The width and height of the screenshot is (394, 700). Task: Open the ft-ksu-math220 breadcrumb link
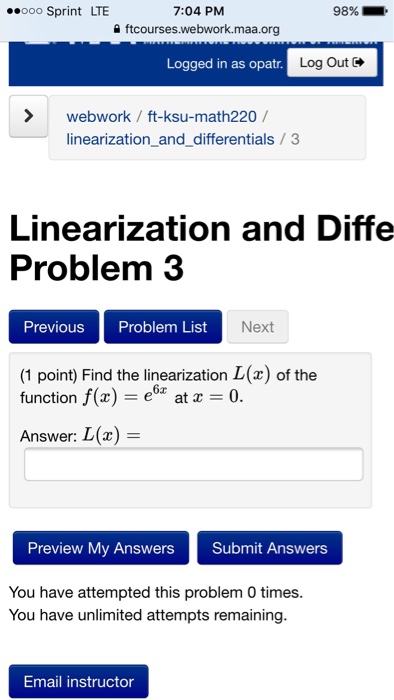tap(202, 117)
